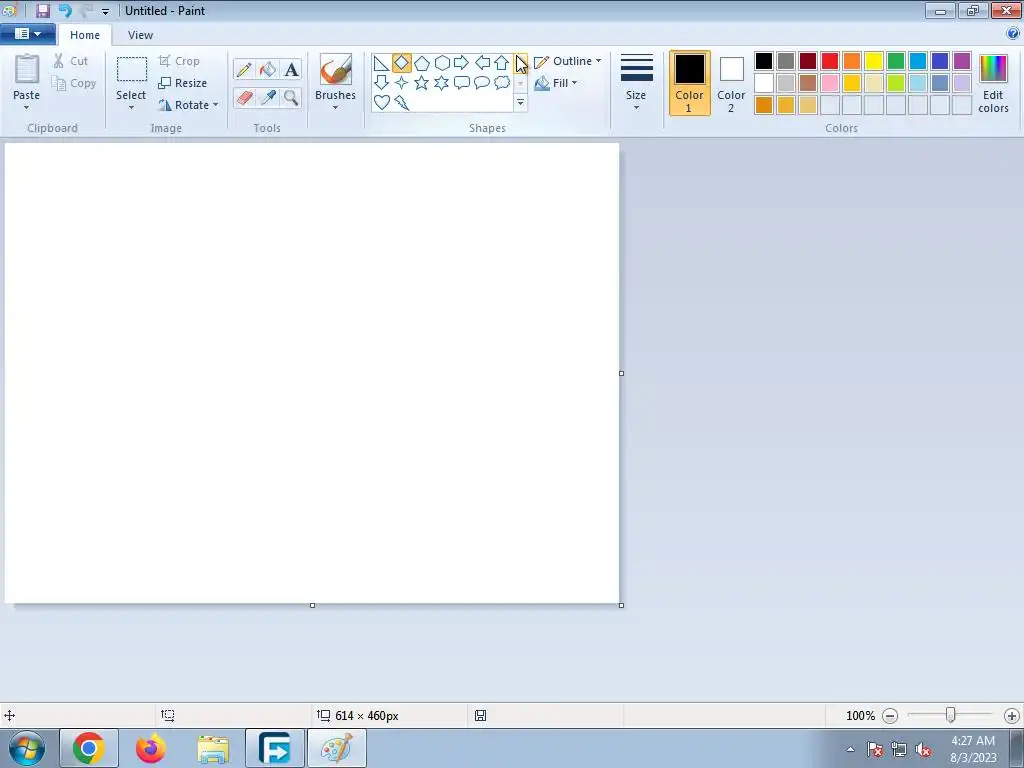
Task: Switch to the Home tab
Action: click(x=85, y=35)
